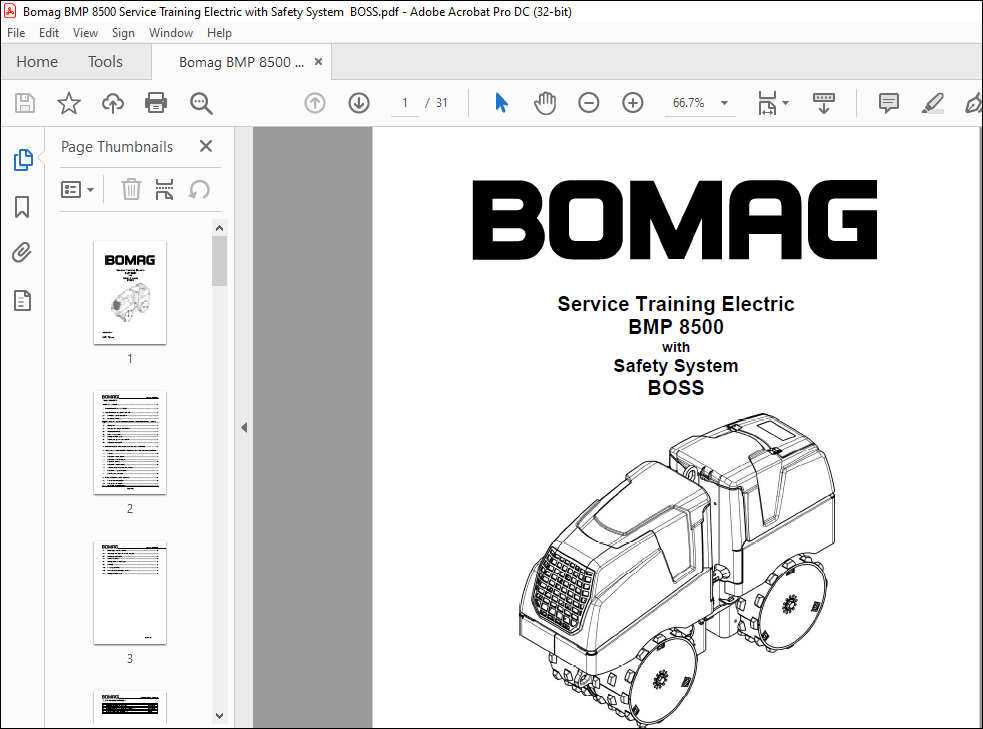Open the Bookmarks panel
Image resolution: width=983 pixels, height=729 pixels.
click(x=22, y=207)
